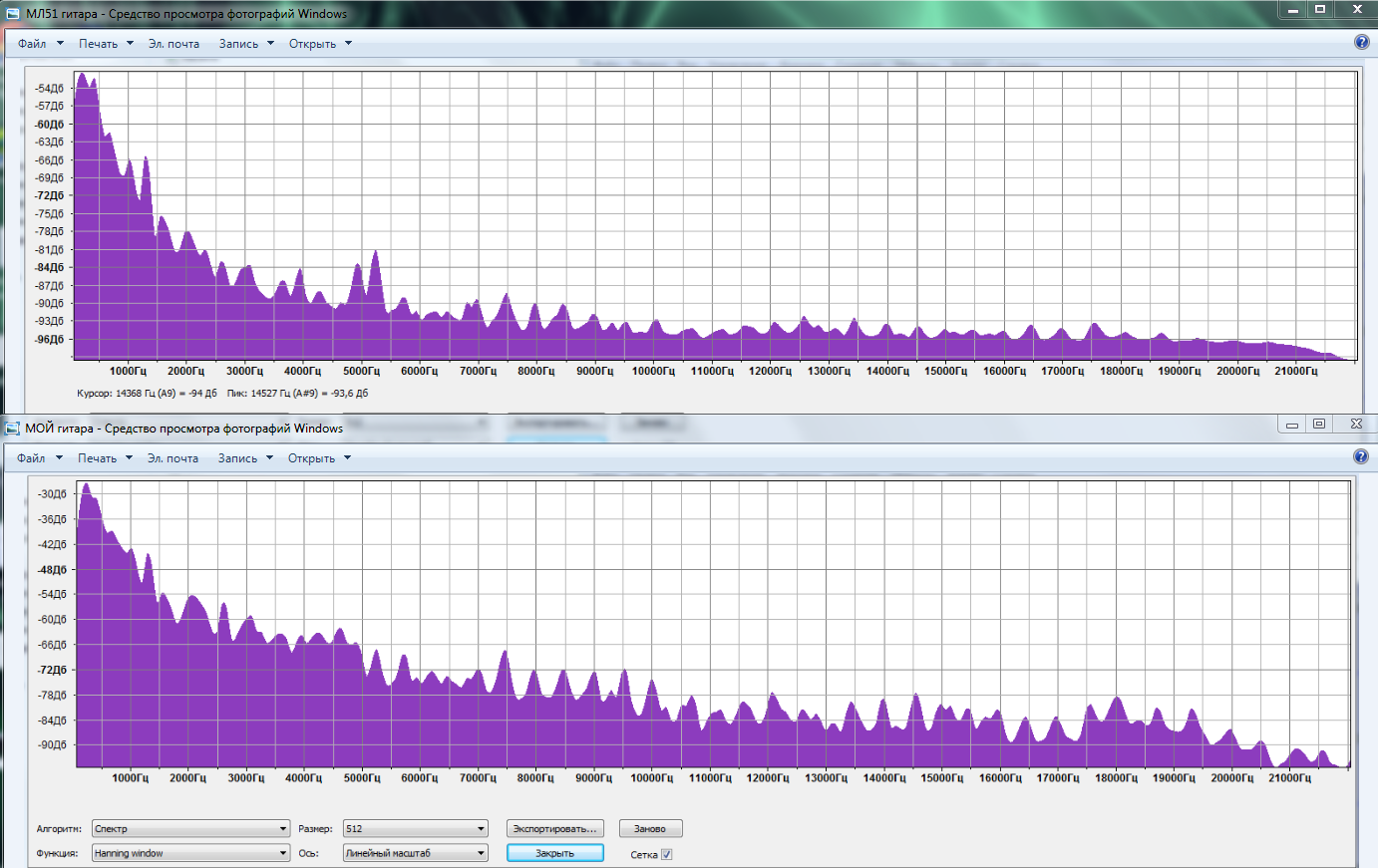Image resolution: width=1378 pixels, height=868 pixels.
Task: Expand the Алгоритм dropdown showing Спектр
Action: (190, 828)
